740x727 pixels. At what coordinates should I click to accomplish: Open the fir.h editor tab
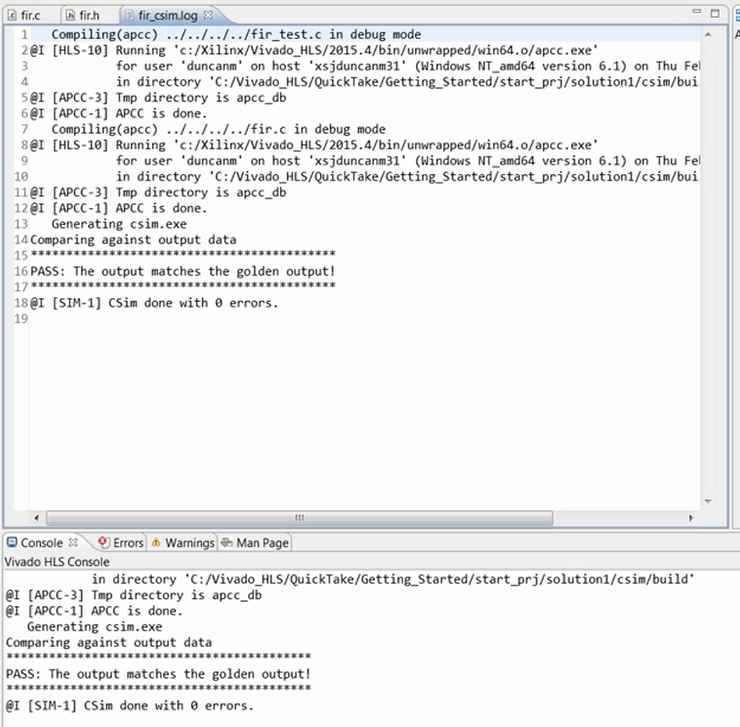coord(88,16)
